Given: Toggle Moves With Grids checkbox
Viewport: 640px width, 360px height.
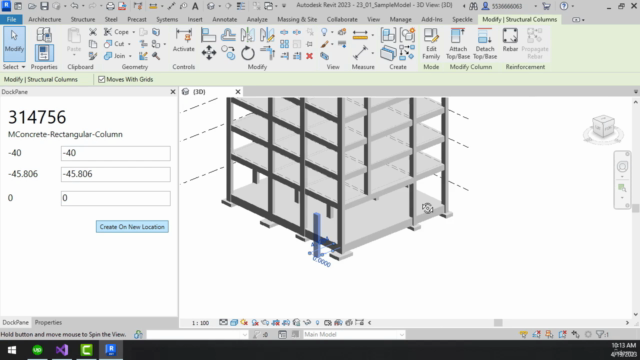Looking at the screenshot, I should (101, 80).
